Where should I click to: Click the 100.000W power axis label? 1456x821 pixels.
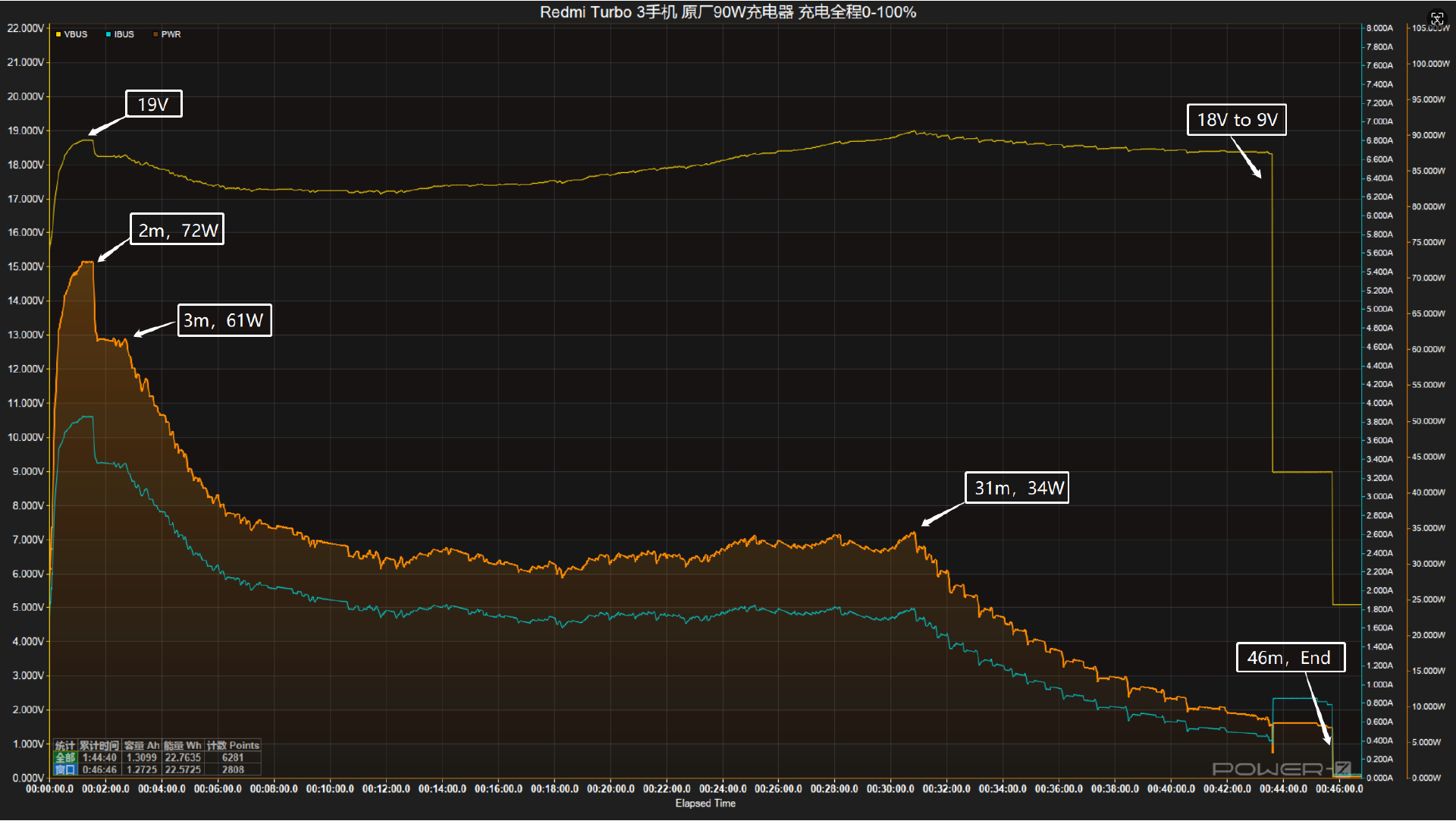1430,64
